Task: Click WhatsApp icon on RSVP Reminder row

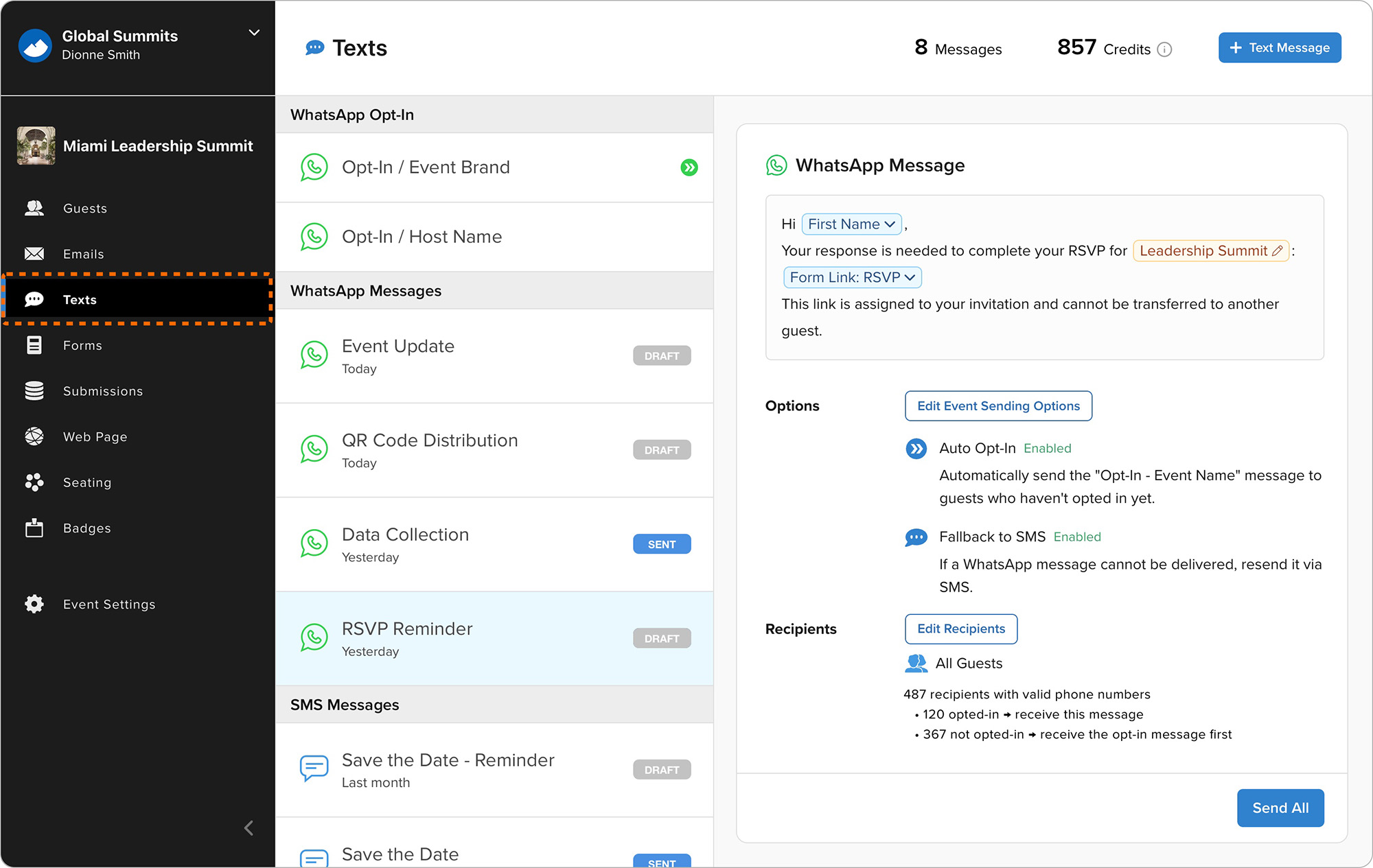Action: pos(314,637)
